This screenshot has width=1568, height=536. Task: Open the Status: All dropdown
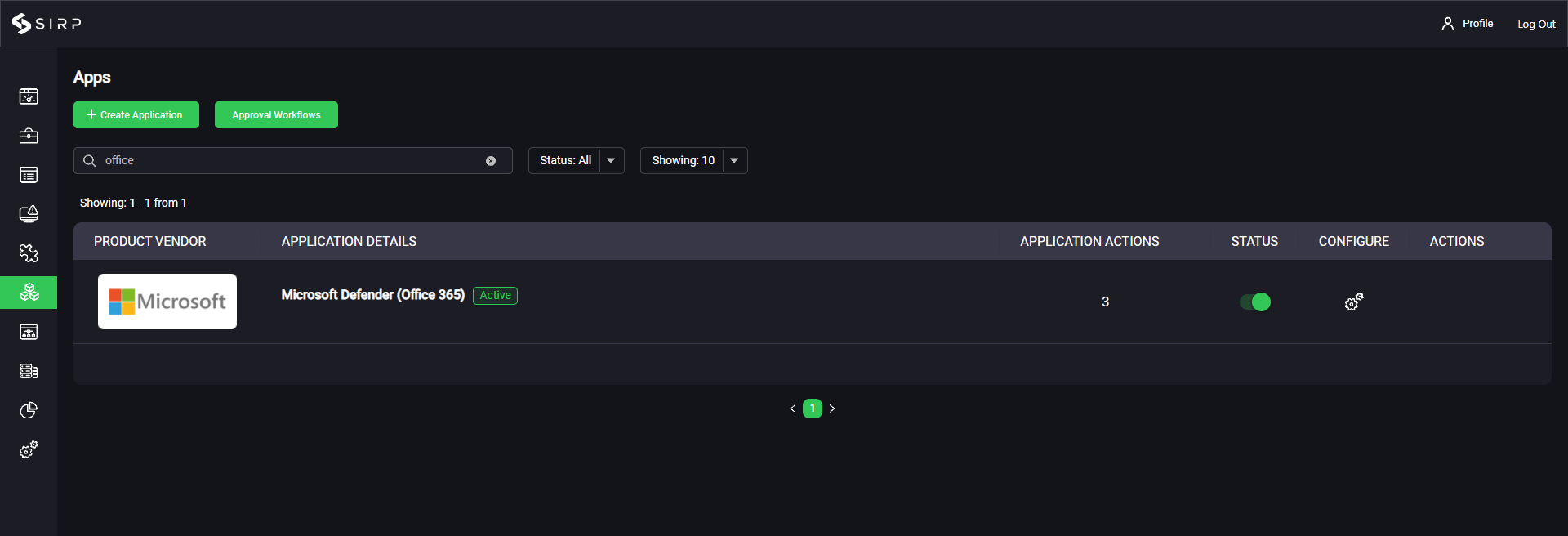[577, 161]
